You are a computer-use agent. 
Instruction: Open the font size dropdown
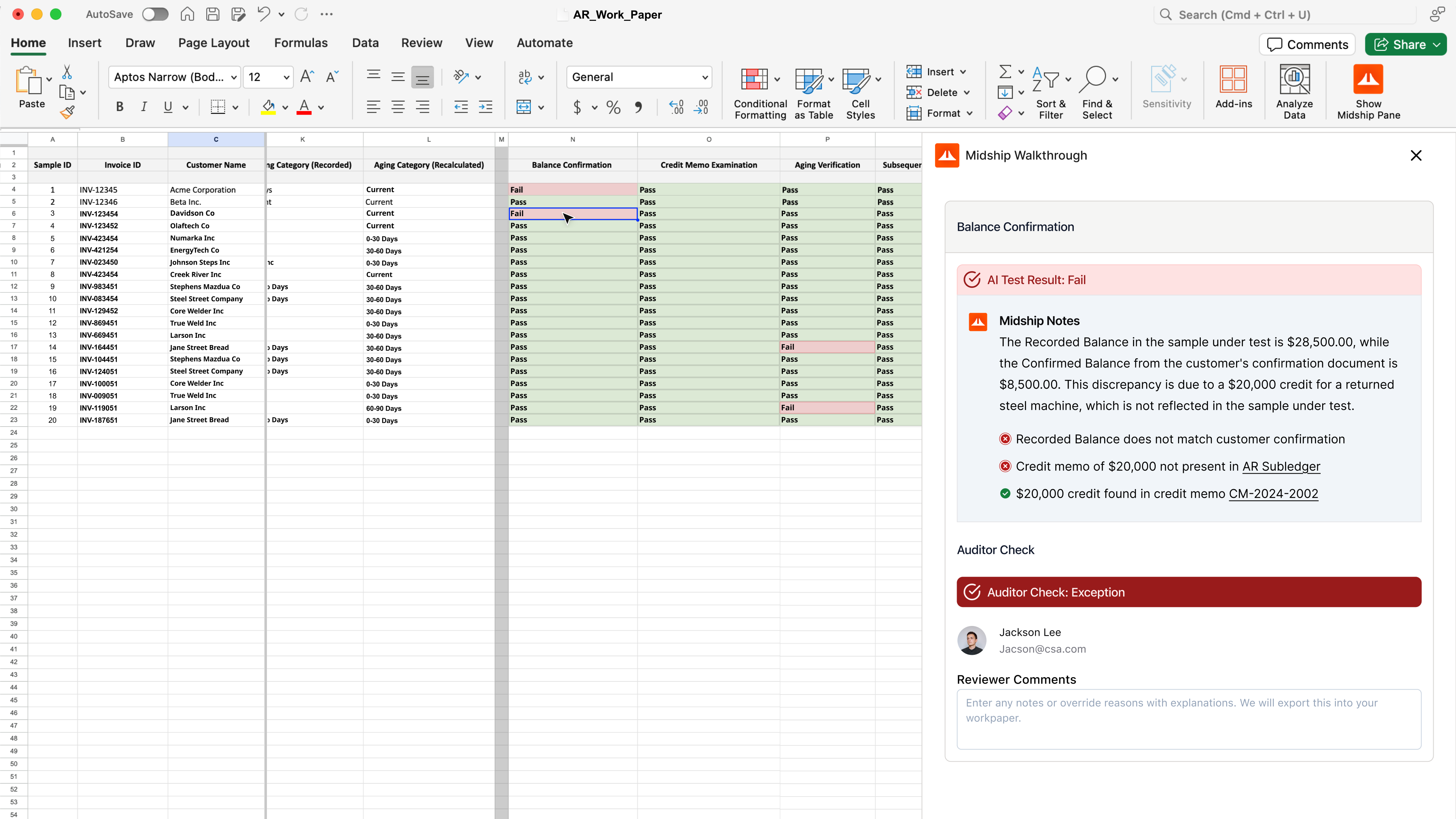click(286, 77)
